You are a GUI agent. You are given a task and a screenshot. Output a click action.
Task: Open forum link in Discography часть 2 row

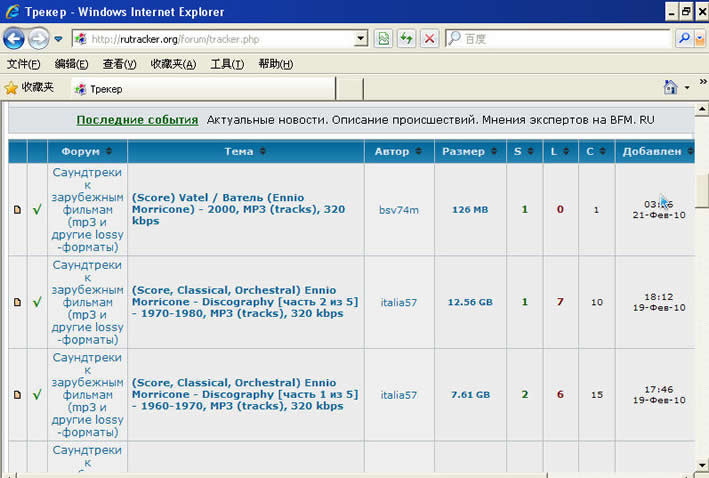pos(87,302)
